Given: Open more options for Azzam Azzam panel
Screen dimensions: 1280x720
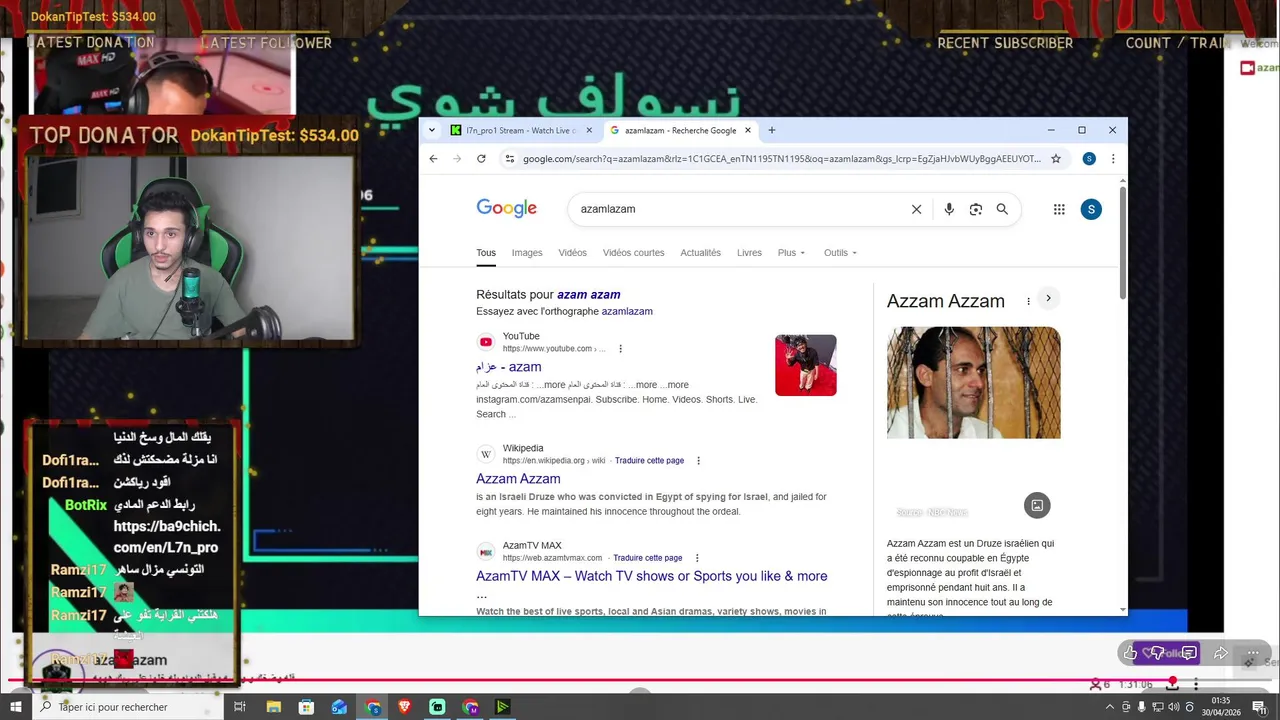Looking at the screenshot, I should 1028,301.
